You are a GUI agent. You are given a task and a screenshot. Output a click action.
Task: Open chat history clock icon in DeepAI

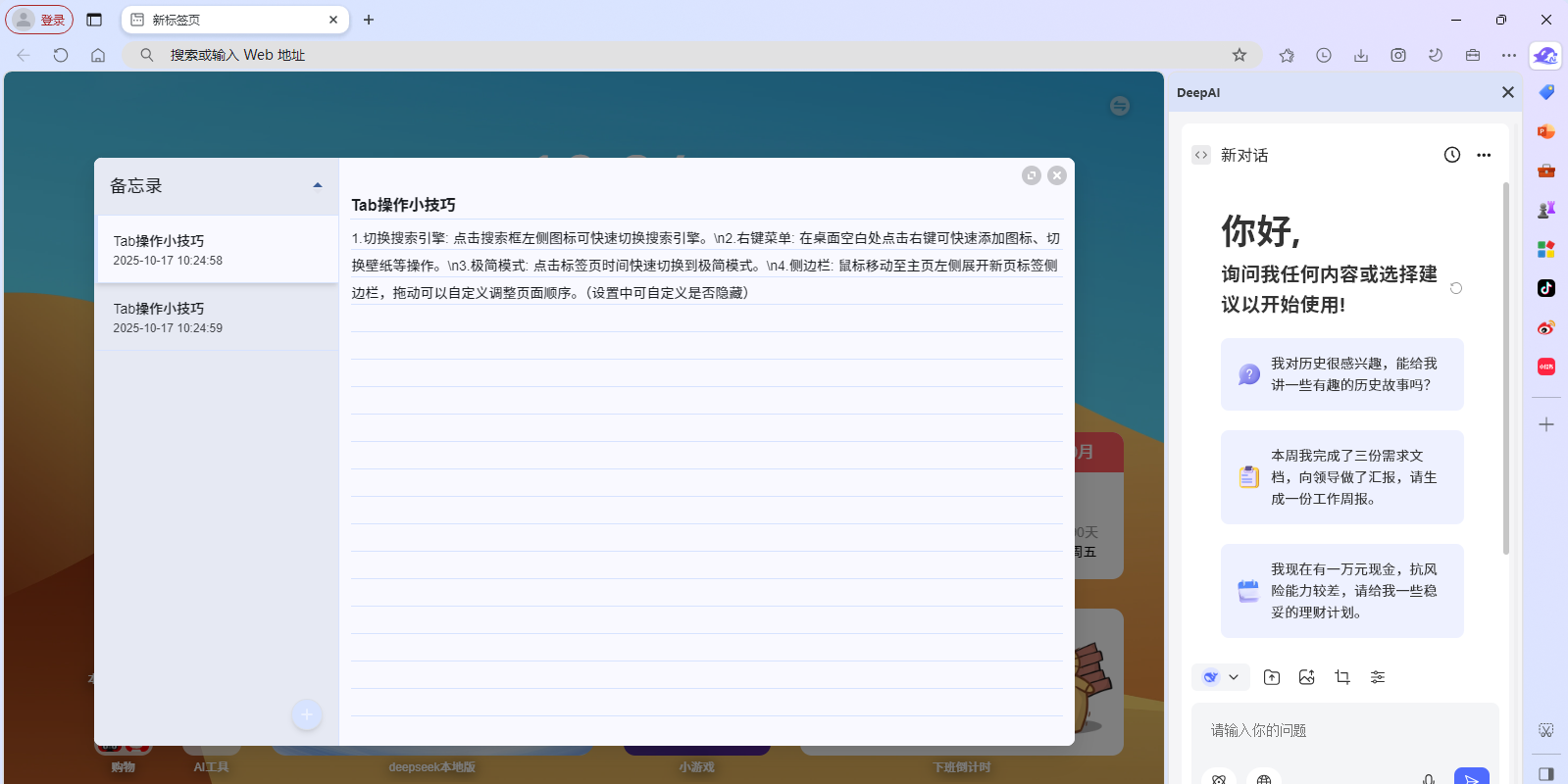(x=1452, y=155)
